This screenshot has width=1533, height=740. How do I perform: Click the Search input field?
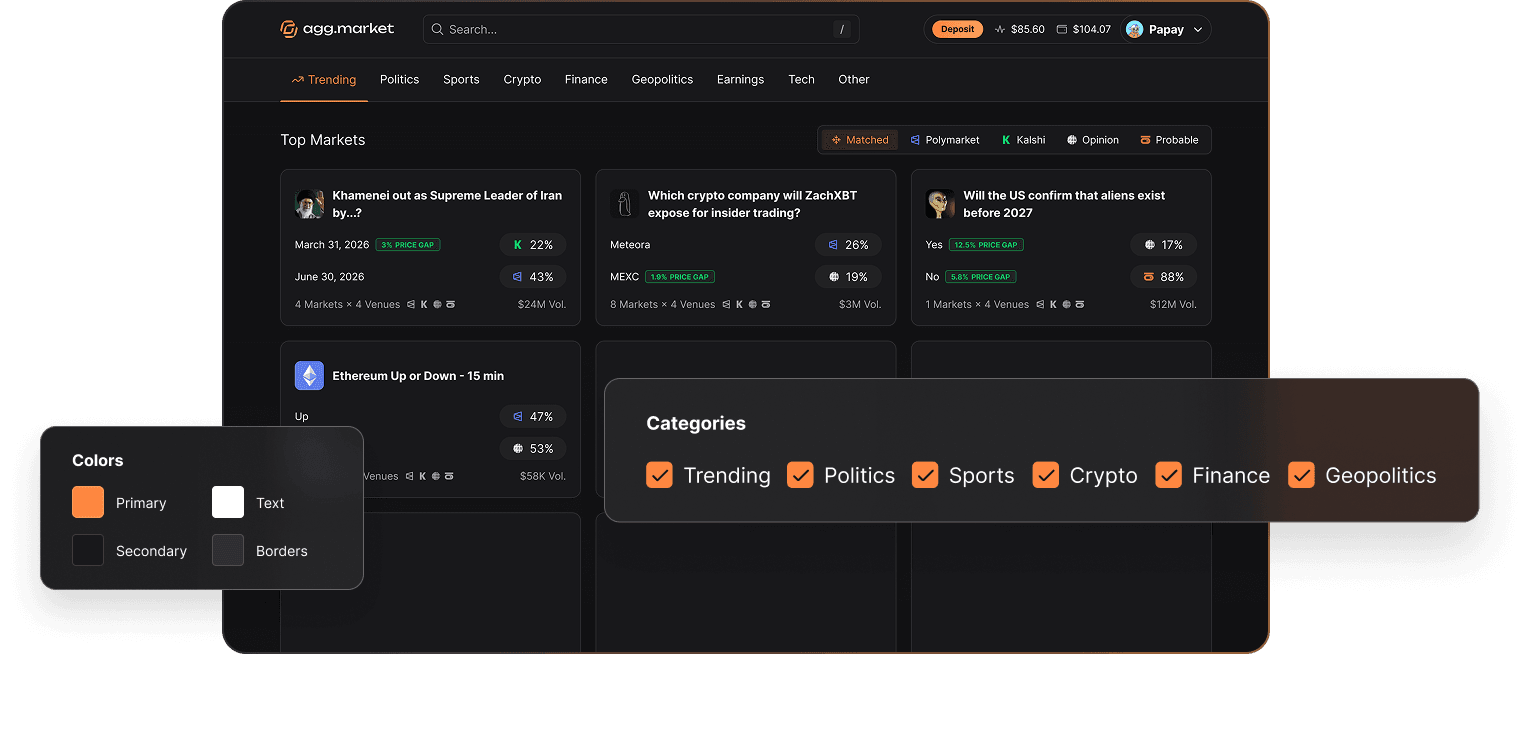(x=641, y=29)
